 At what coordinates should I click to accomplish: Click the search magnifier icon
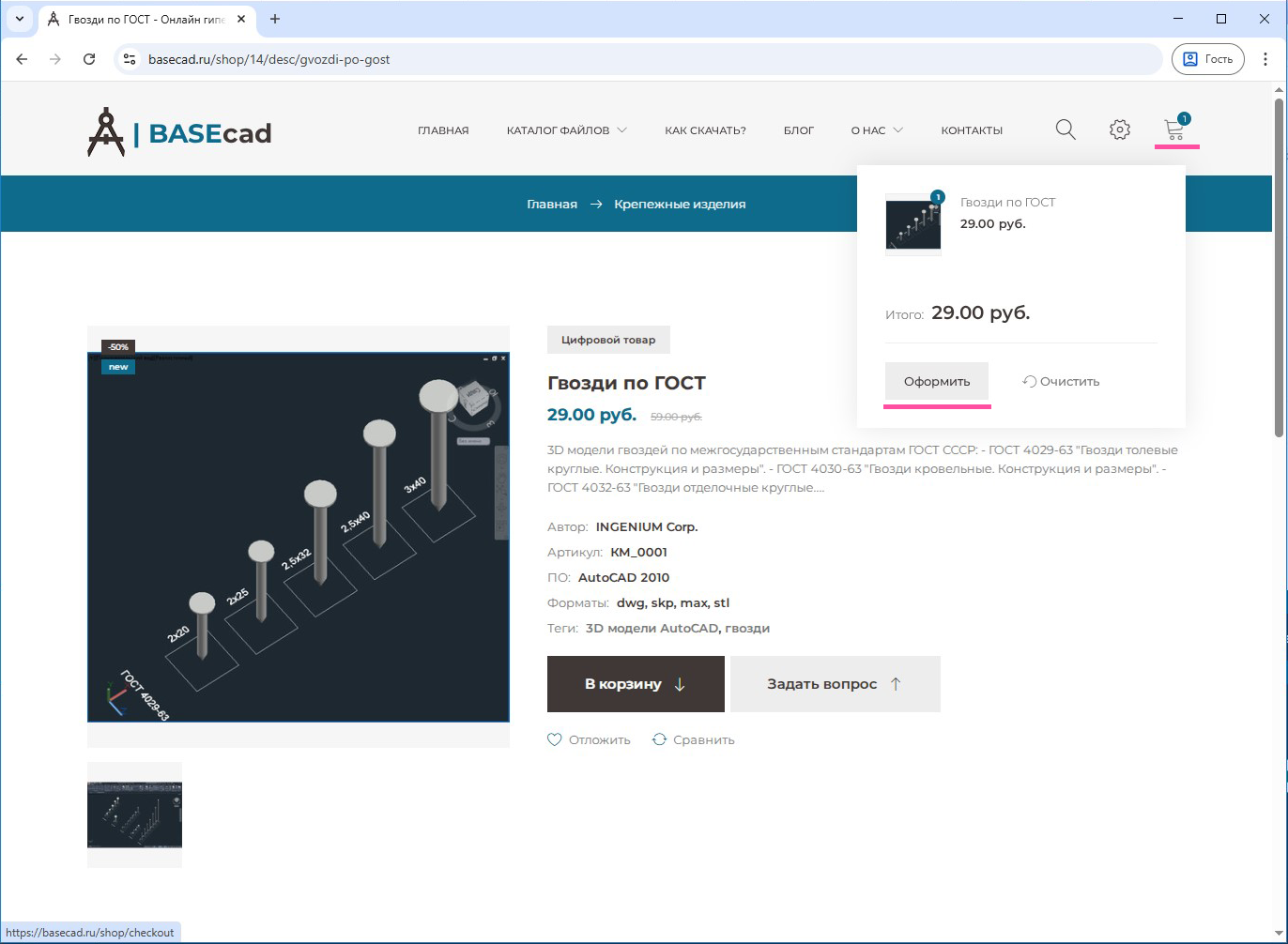(1066, 129)
